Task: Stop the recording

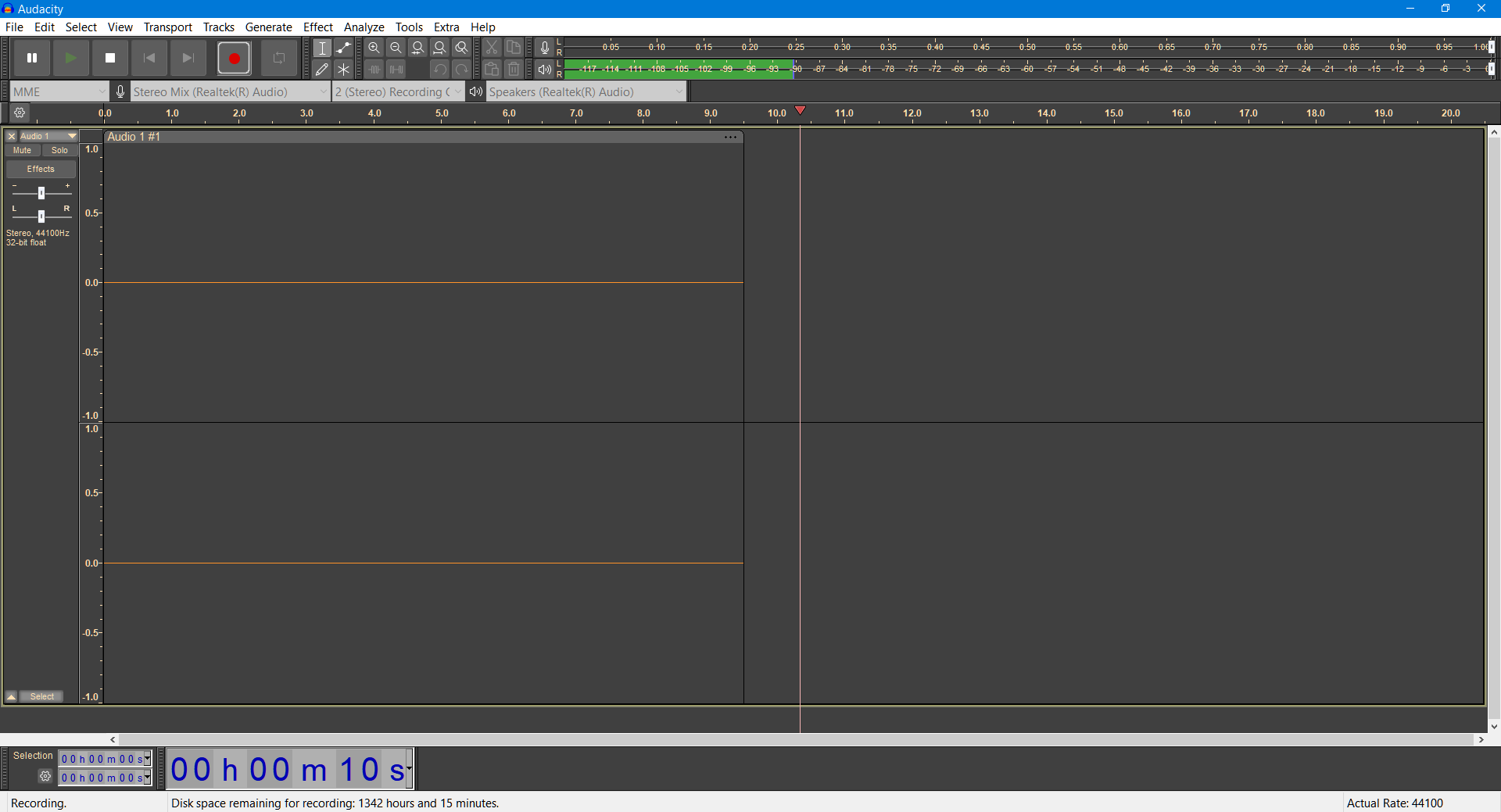Action: (x=110, y=58)
